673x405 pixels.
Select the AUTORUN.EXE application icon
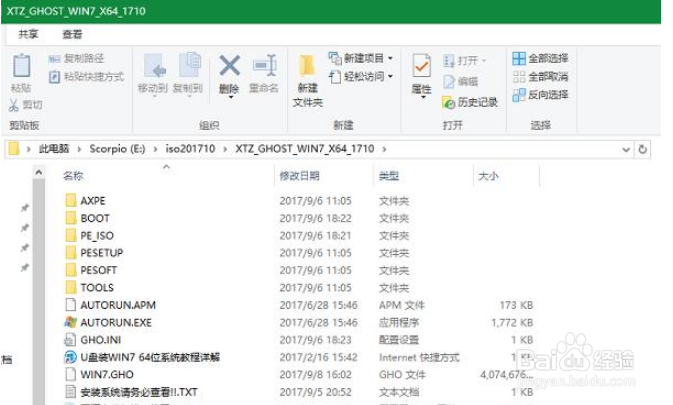click(70, 322)
